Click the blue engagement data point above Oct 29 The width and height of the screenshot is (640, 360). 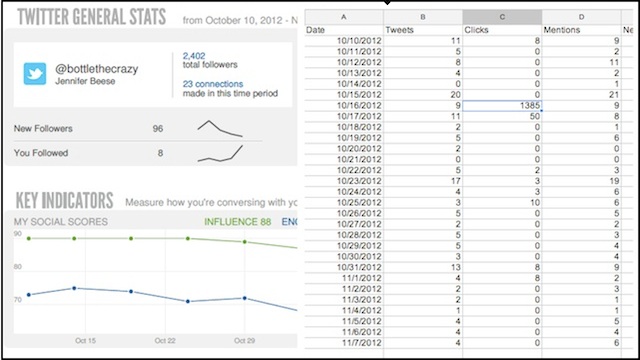point(244,298)
